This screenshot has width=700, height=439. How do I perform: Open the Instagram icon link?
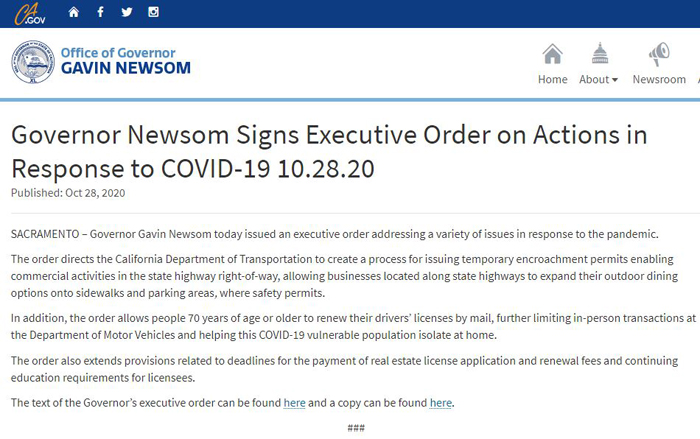pos(153,12)
